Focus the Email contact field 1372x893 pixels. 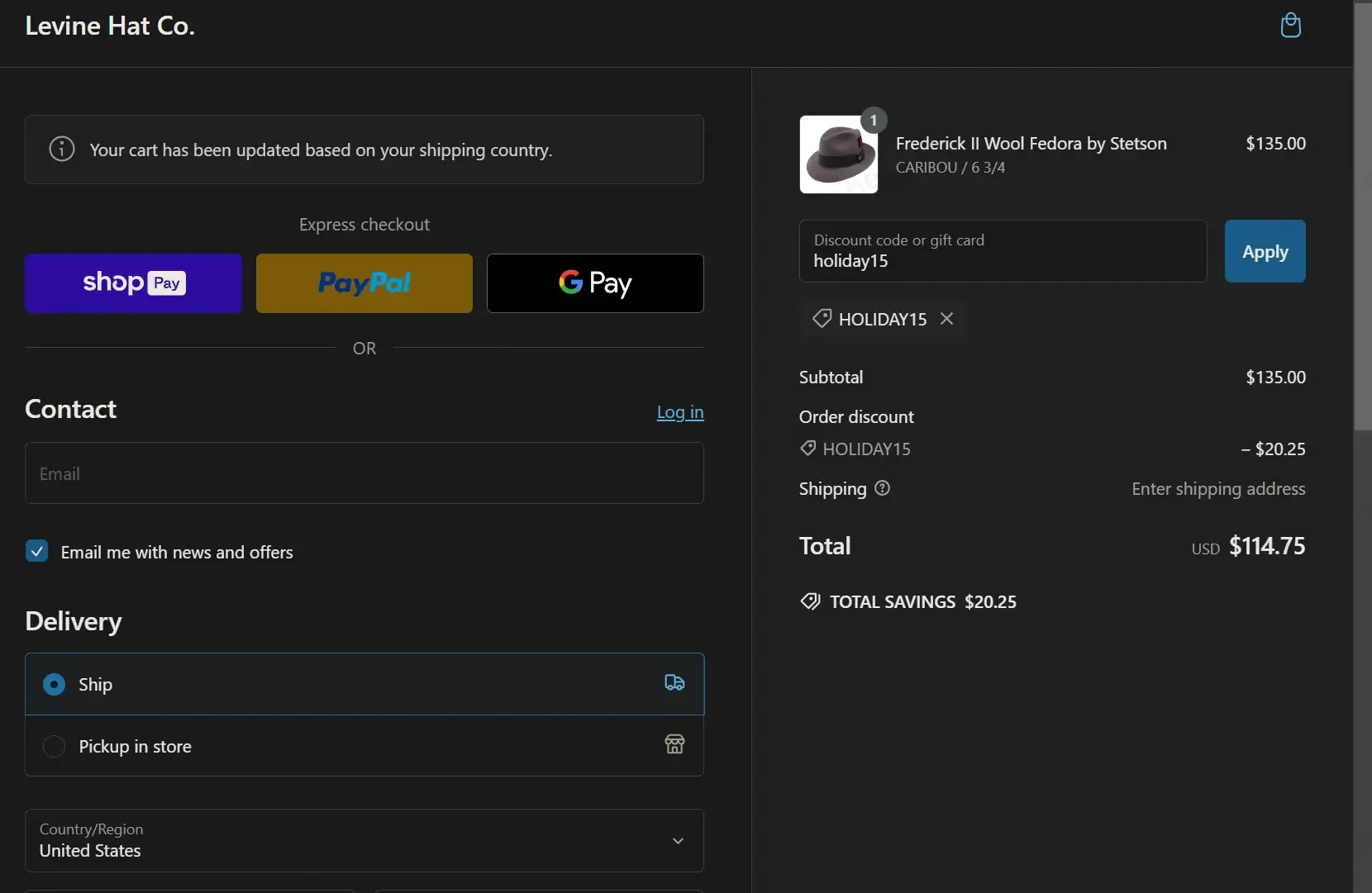[x=364, y=473]
